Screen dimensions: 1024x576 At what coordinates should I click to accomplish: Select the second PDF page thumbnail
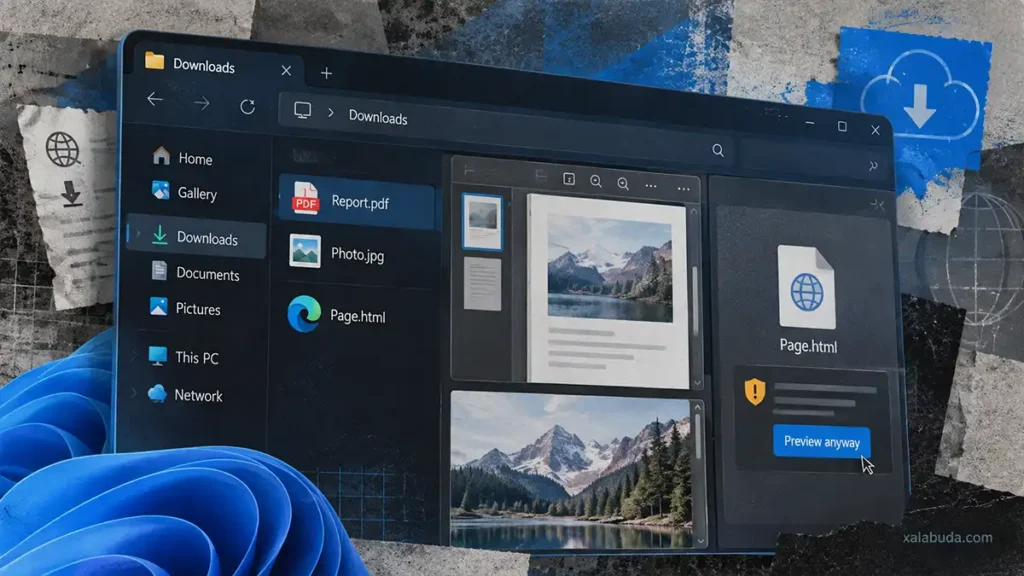pyautogui.click(x=483, y=284)
